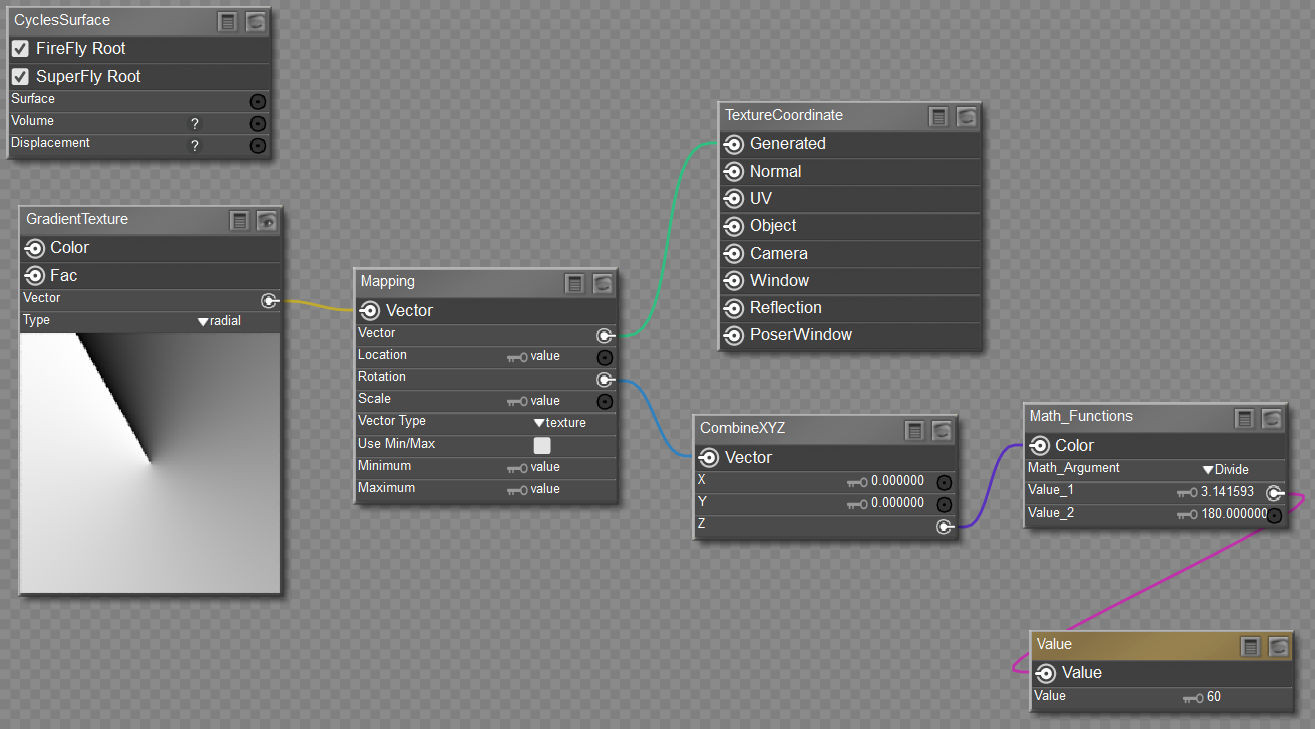Click the Z input plug on CombineXYZ
This screenshot has height=729, width=1315.
pyautogui.click(x=943, y=527)
